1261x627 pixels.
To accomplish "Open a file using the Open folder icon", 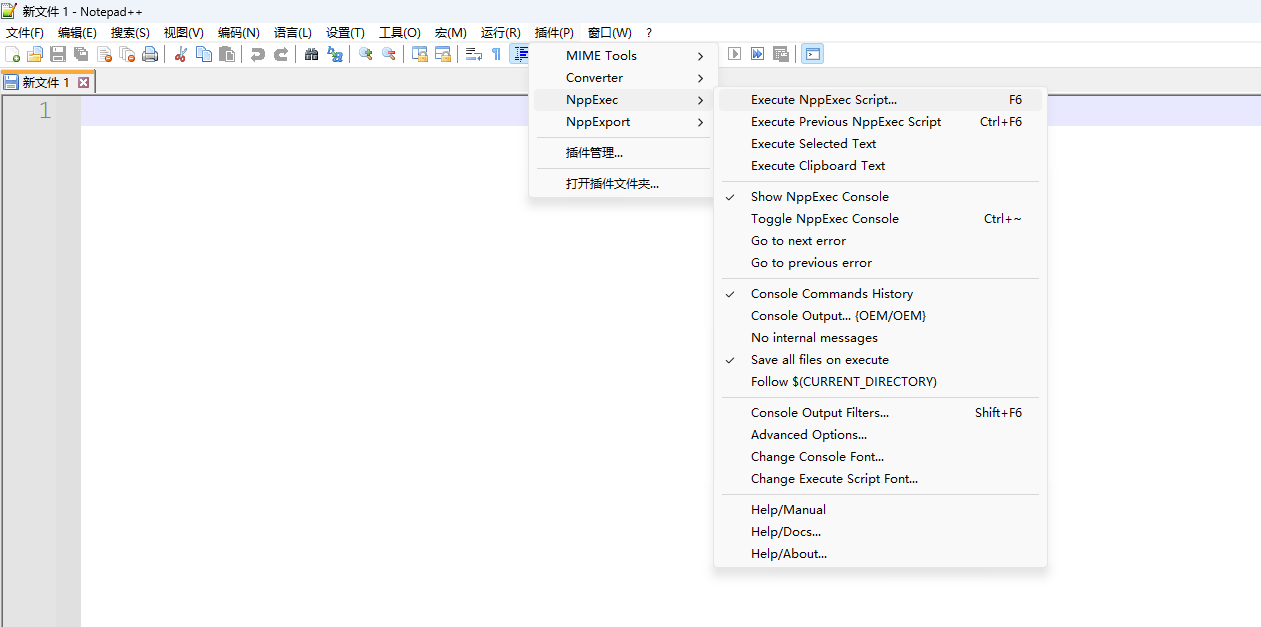I will (x=35, y=54).
